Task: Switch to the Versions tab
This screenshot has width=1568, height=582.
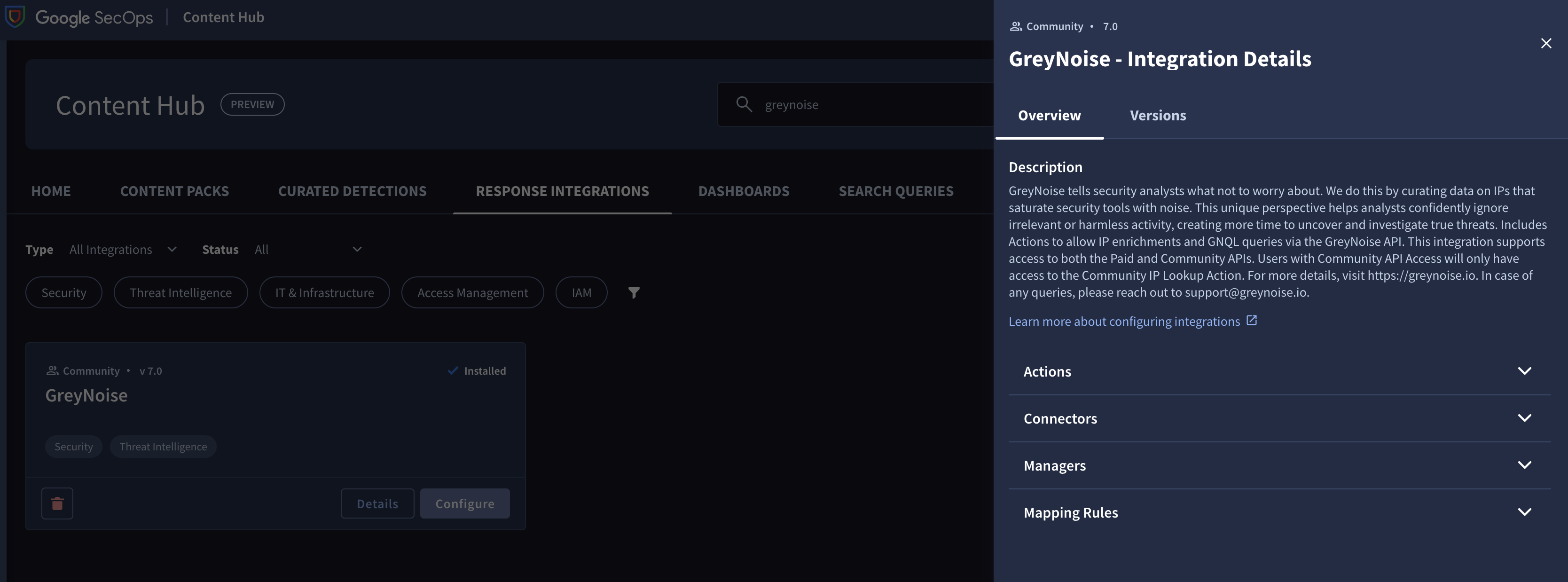Action: pyautogui.click(x=1158, y=116)
